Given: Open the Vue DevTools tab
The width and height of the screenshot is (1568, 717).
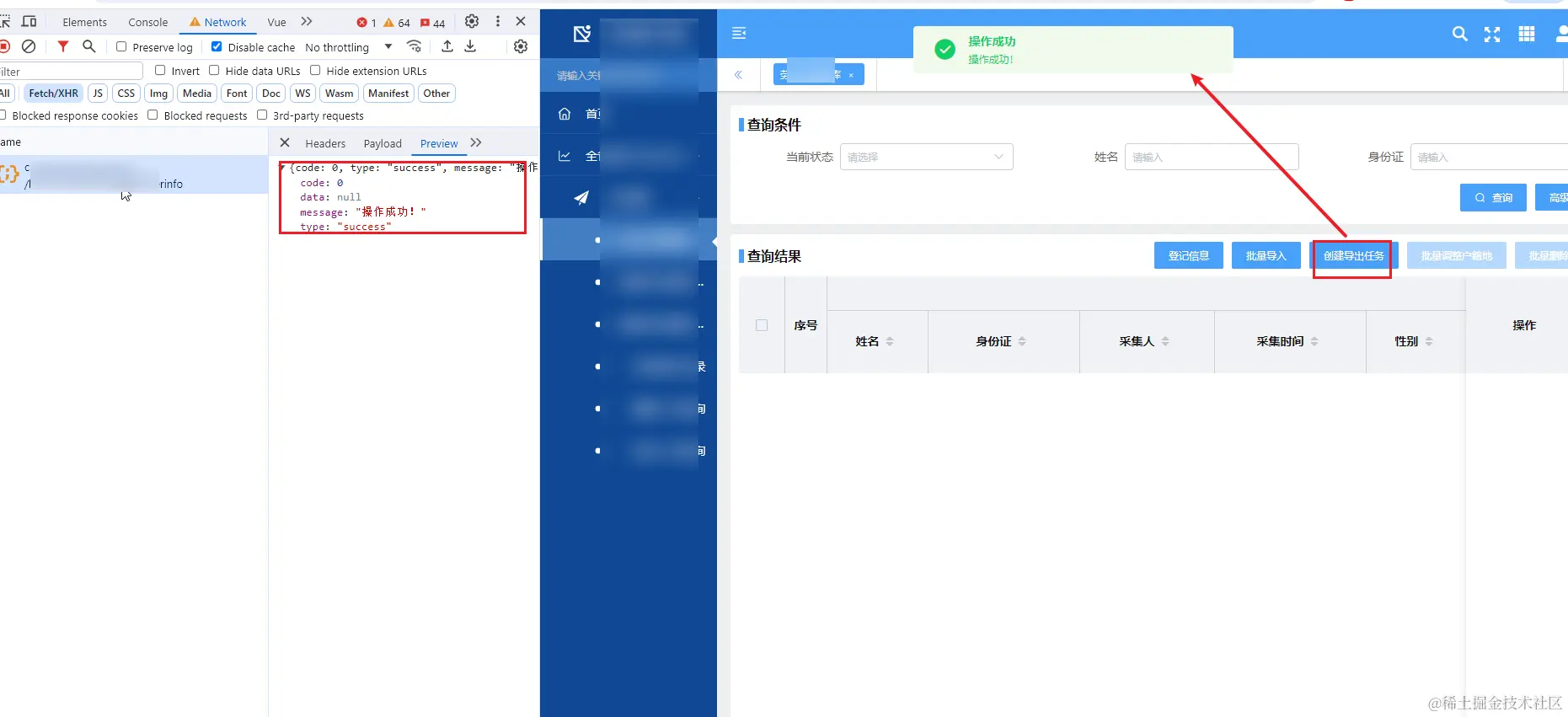Looking at the screenshot, I should tap(276, 23).
